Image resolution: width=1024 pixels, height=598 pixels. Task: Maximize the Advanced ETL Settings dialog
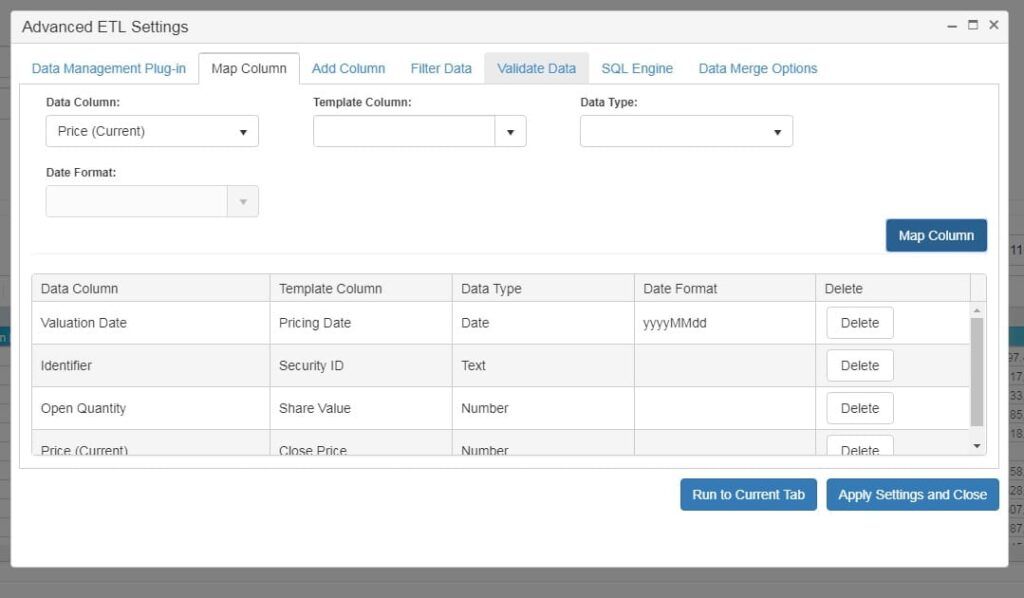click(973, 26)
